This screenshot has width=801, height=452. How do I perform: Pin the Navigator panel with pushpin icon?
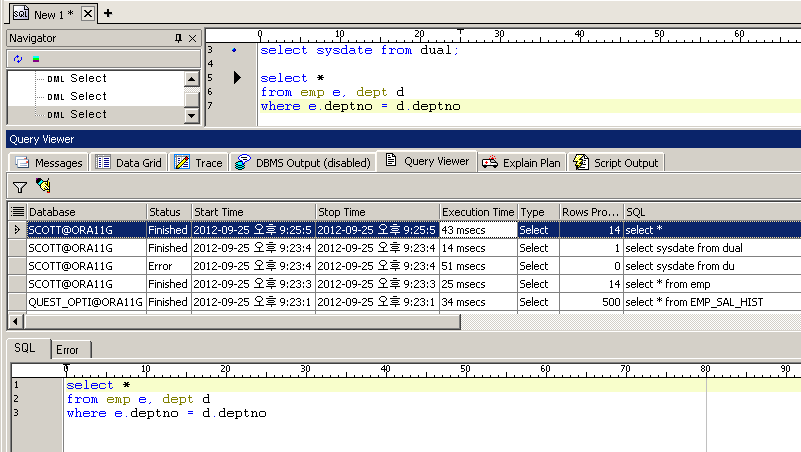(178, 38)
